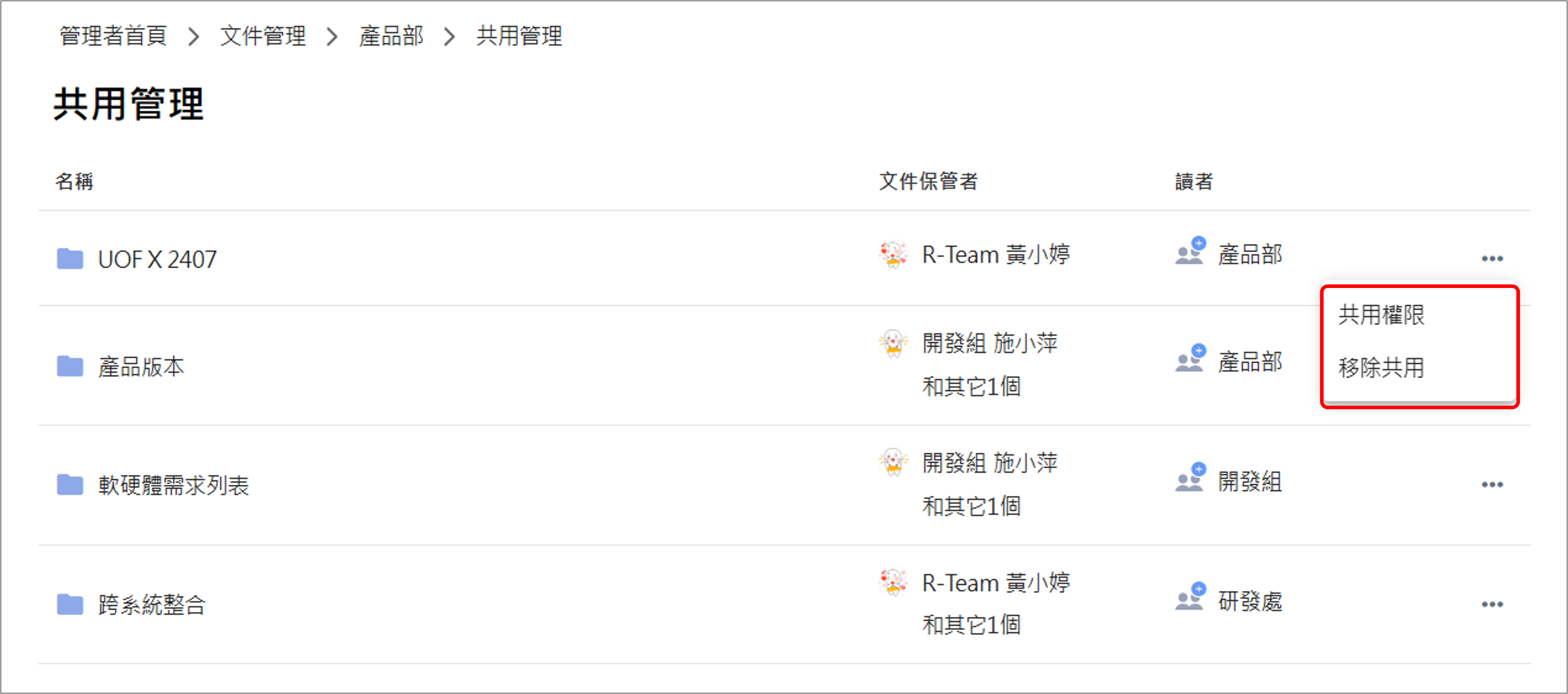Click 施小萍 avatar in 產品版本 row

coord(894,343)
